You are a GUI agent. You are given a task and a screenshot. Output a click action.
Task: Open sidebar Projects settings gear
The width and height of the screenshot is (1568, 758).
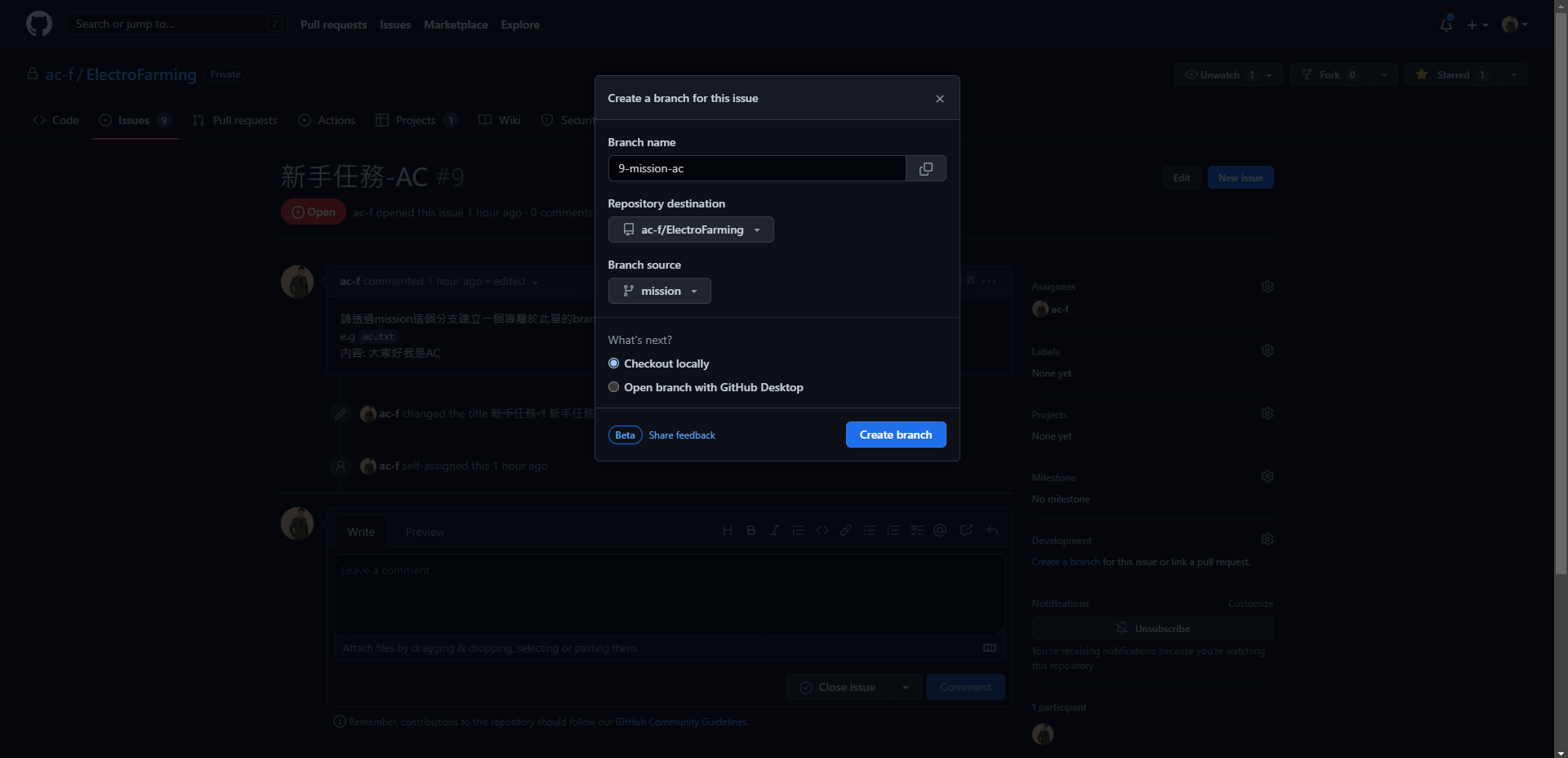coord(1267,413)
